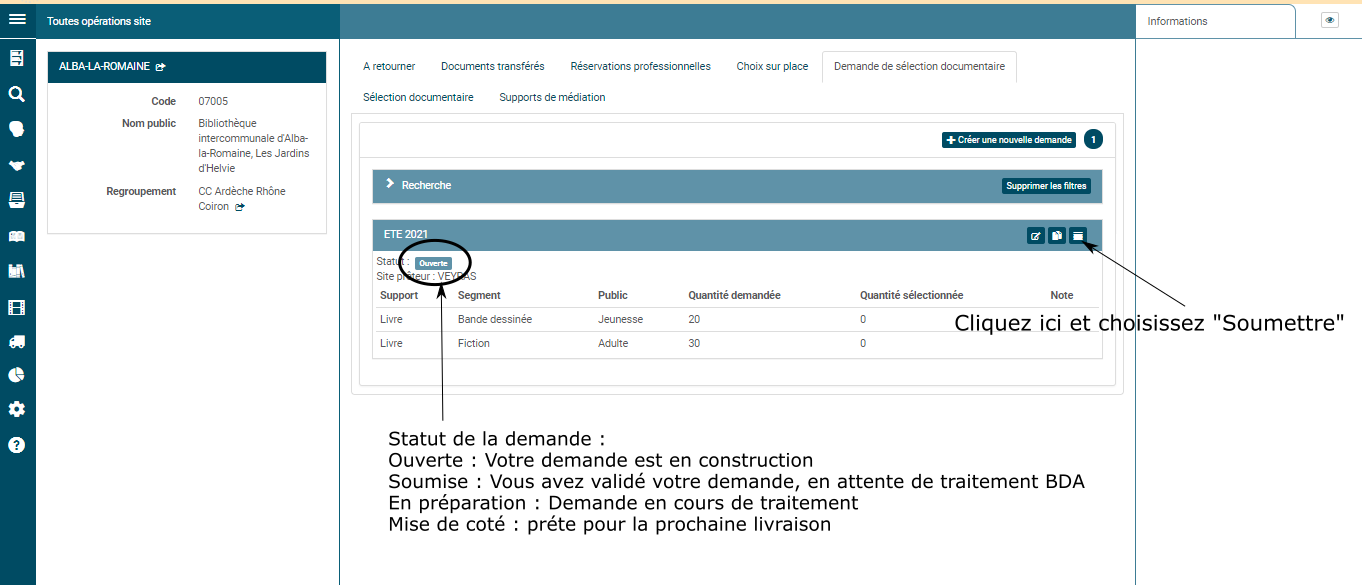Click the handshake icon in the sidebar
This screenshot has height=585, width=1362.
coord(16,165)
